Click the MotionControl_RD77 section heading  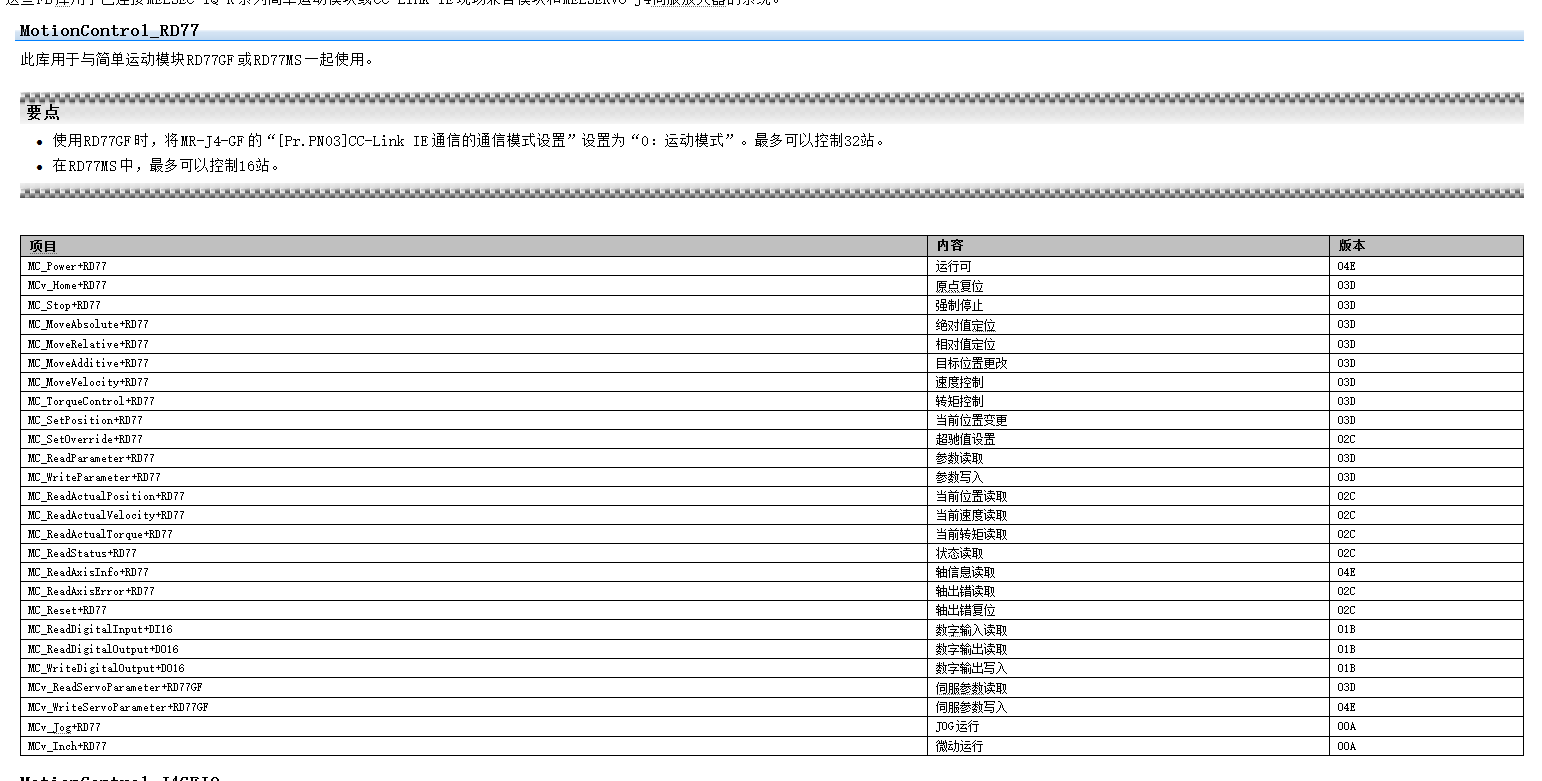coord(109,31)
